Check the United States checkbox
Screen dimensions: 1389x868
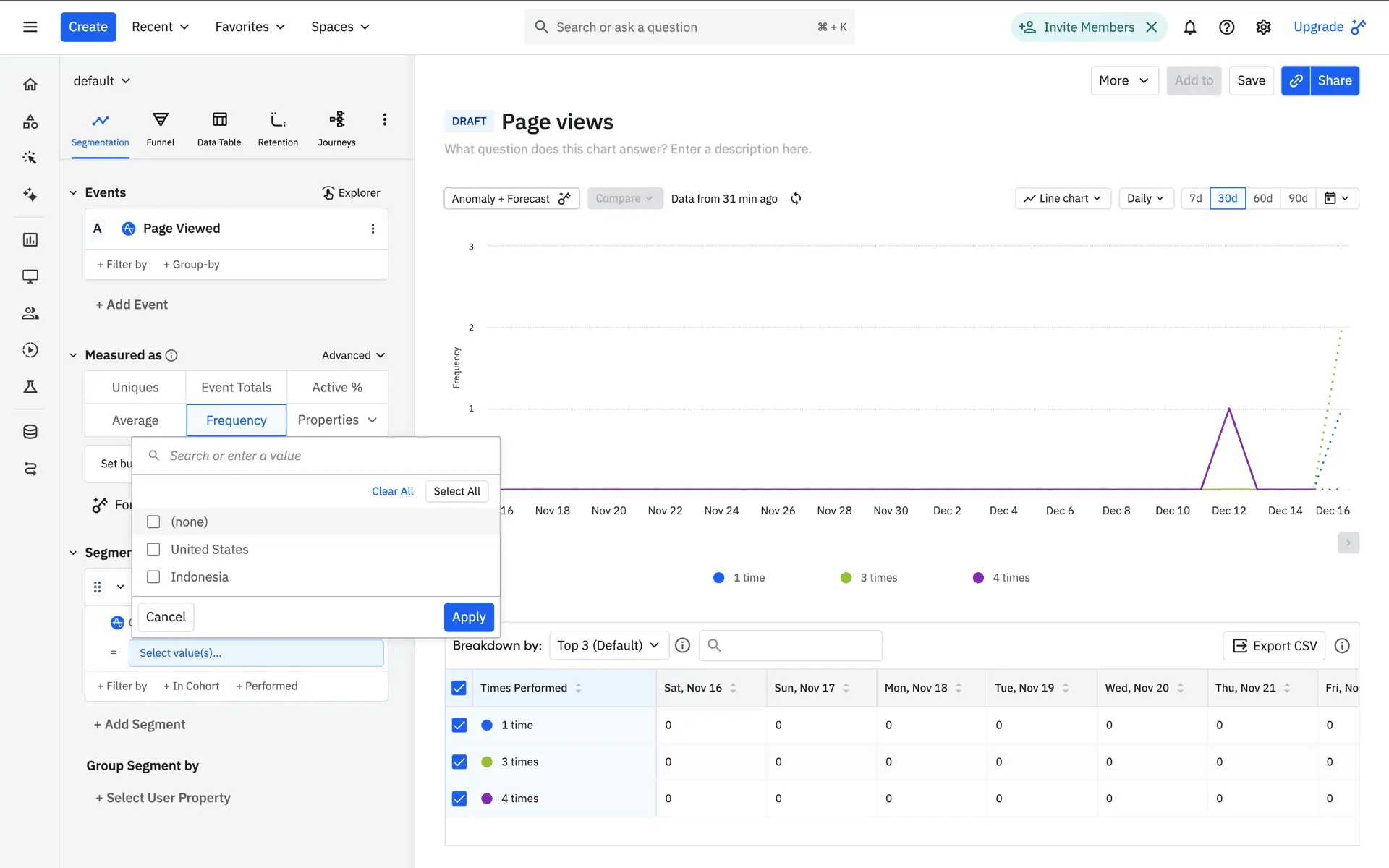pyautogui.click(x=153, y=550)
